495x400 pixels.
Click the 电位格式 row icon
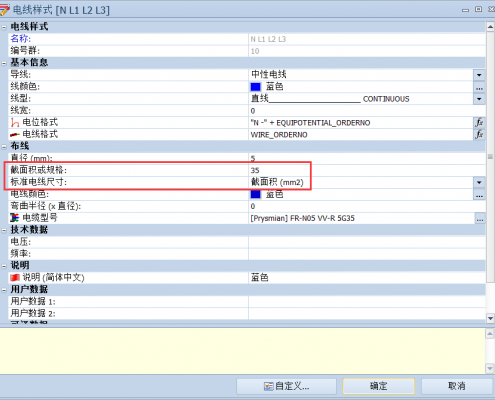point(15,123)
